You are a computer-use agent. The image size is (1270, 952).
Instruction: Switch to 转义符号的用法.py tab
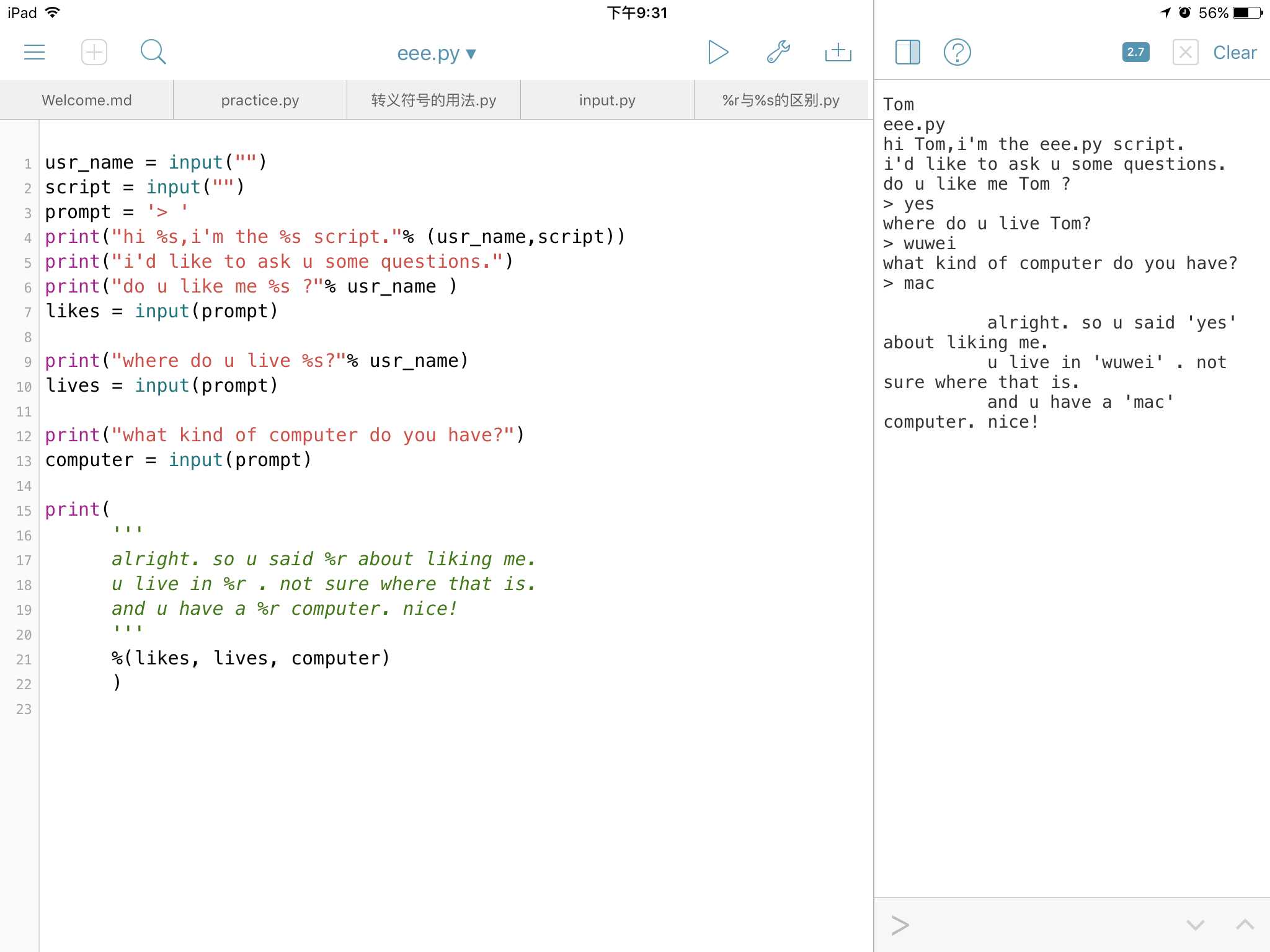[x=433, y=100]
